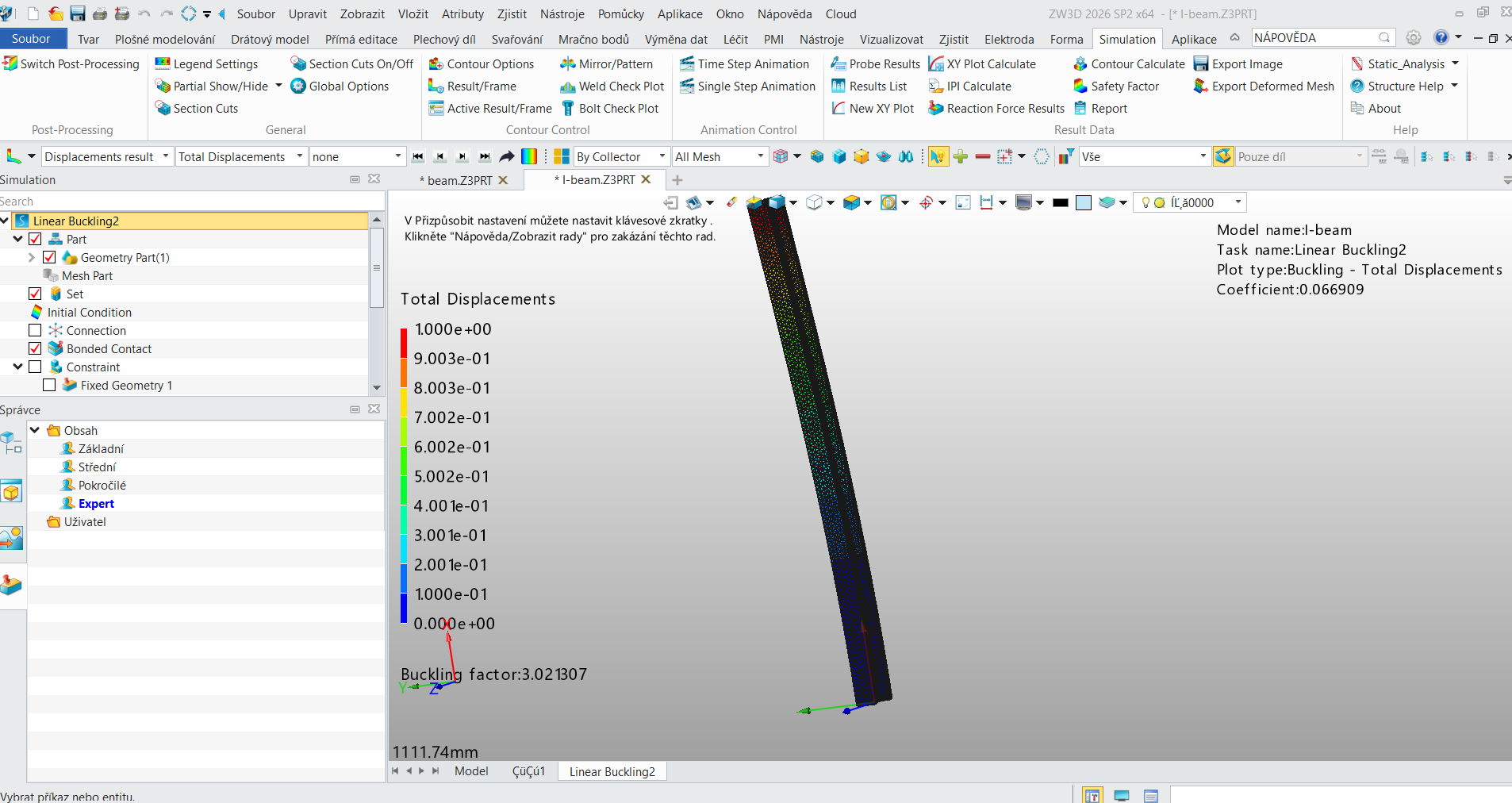Click the black background color swatch

click(1060, 202)
